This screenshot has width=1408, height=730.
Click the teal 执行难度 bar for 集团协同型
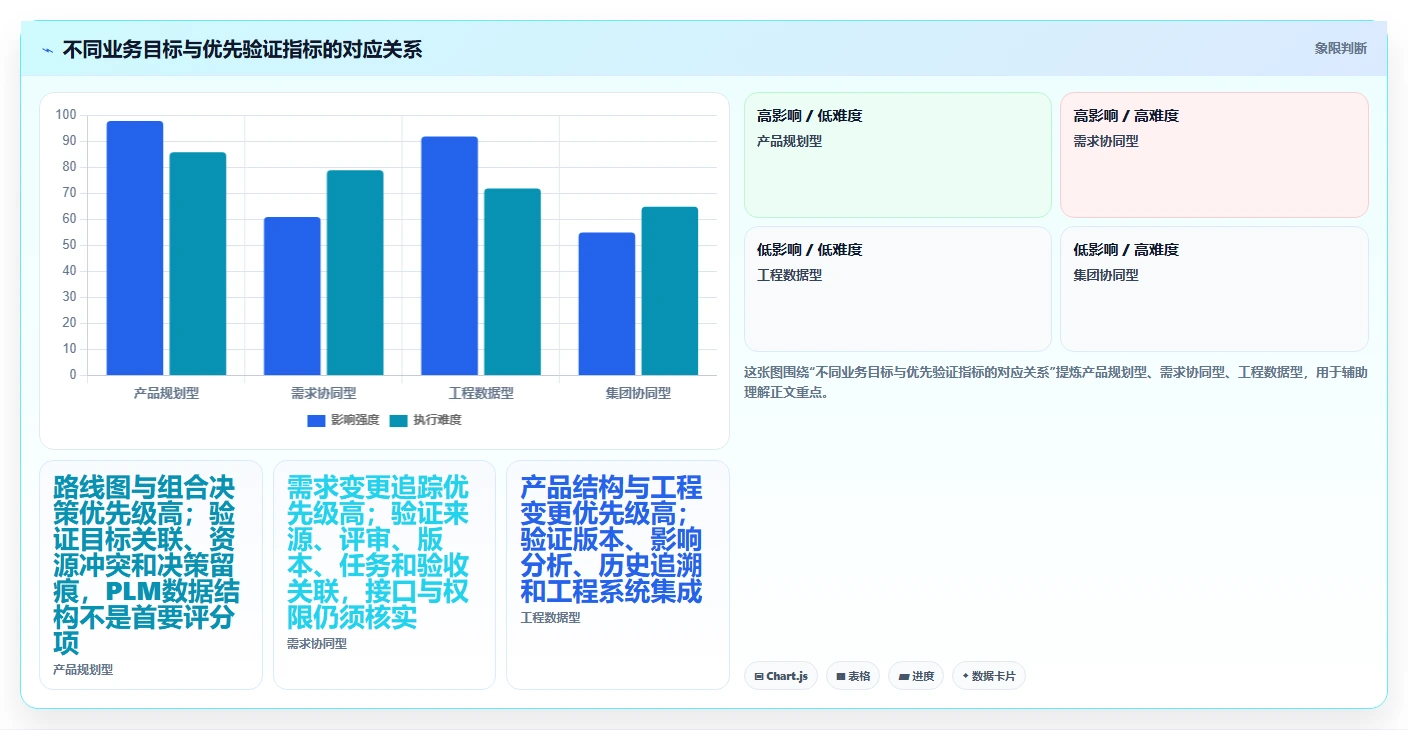[669, 291]
